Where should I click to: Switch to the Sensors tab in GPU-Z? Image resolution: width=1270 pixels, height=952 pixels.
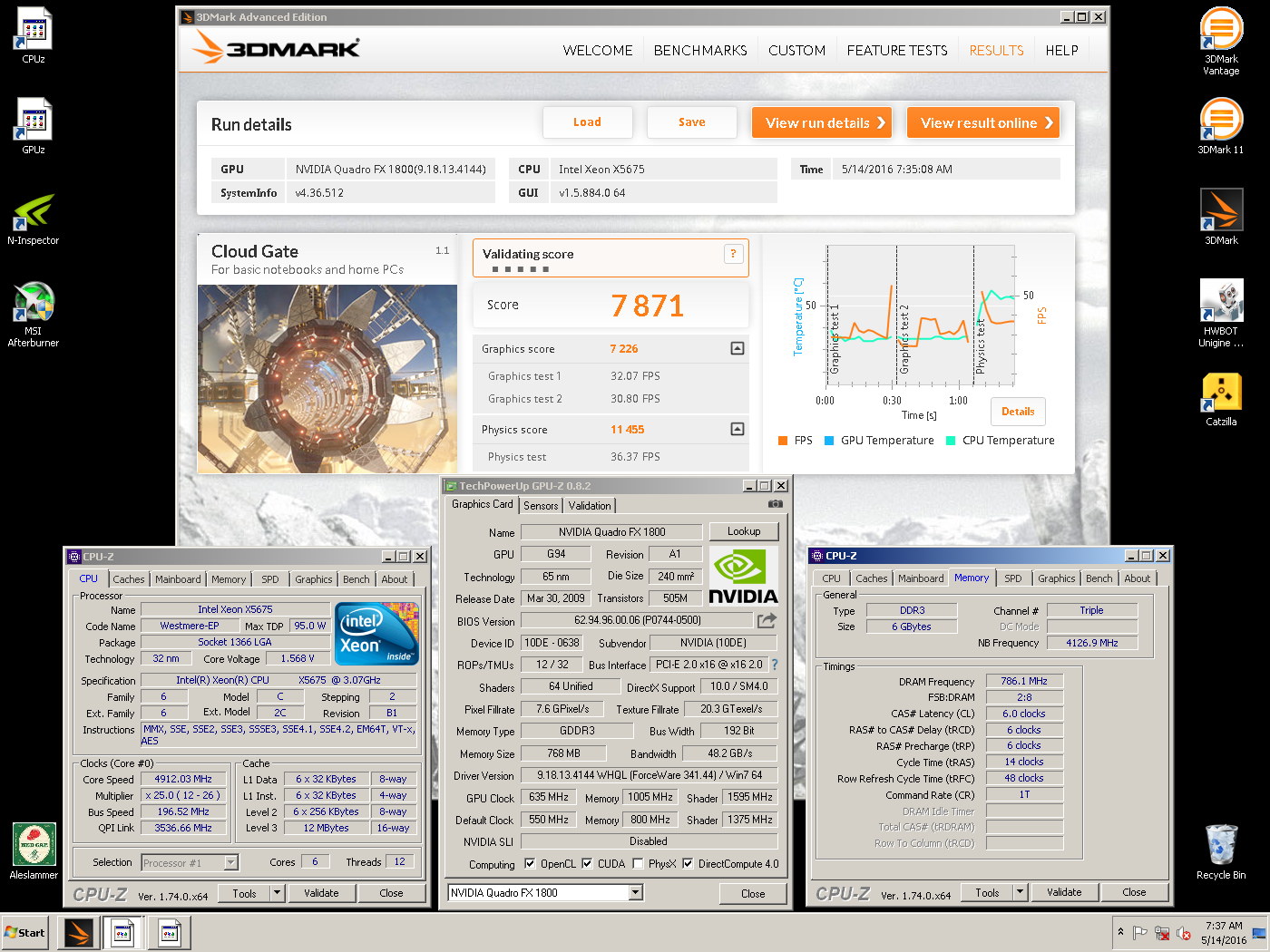click(541, 506)
